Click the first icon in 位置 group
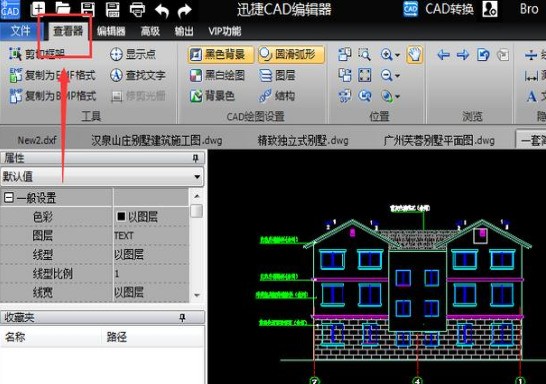This screenshot has width=546, height=384. pyautogui.click(x=344, y=54)
